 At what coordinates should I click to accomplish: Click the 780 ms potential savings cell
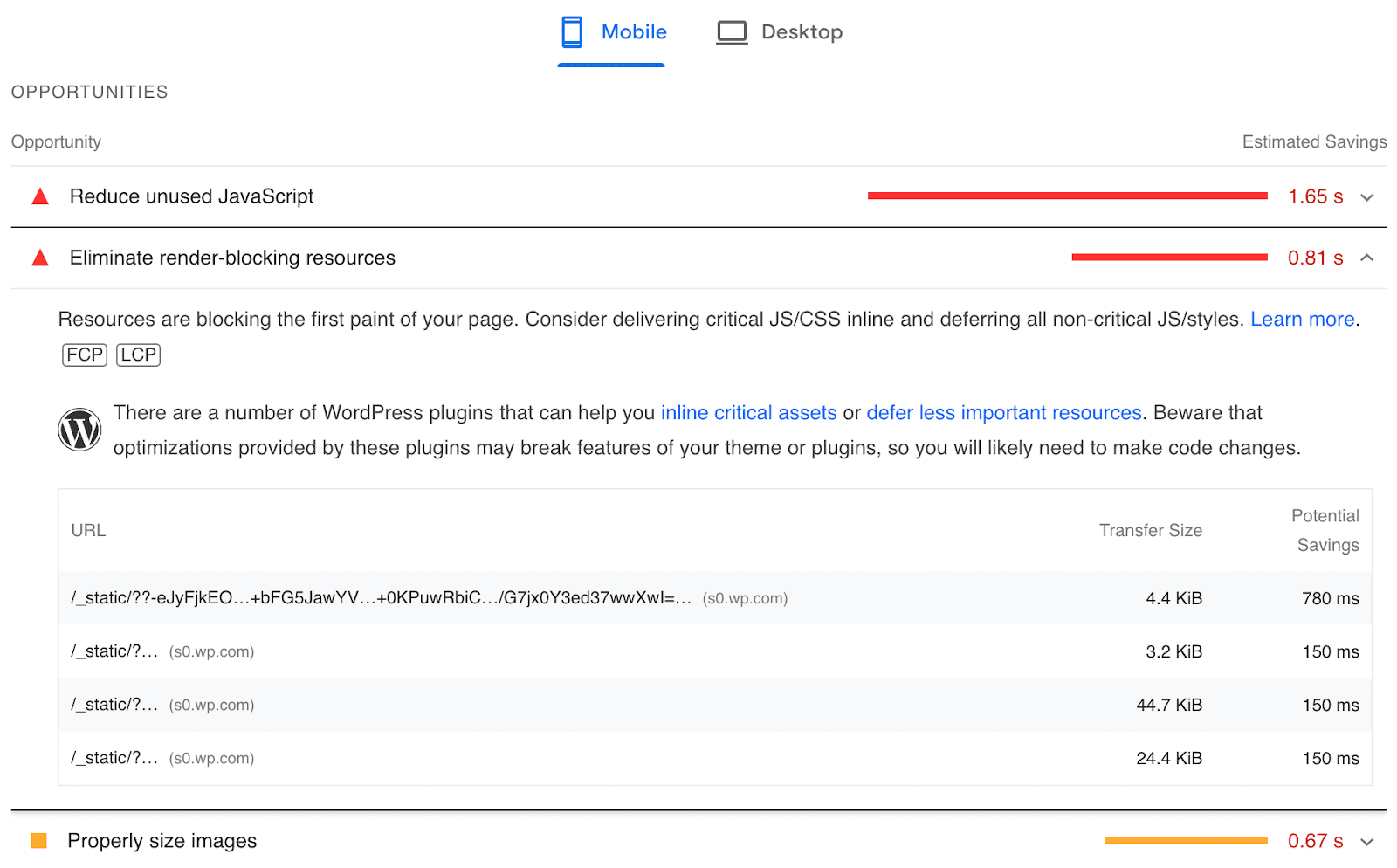(x=1331, y=598)
